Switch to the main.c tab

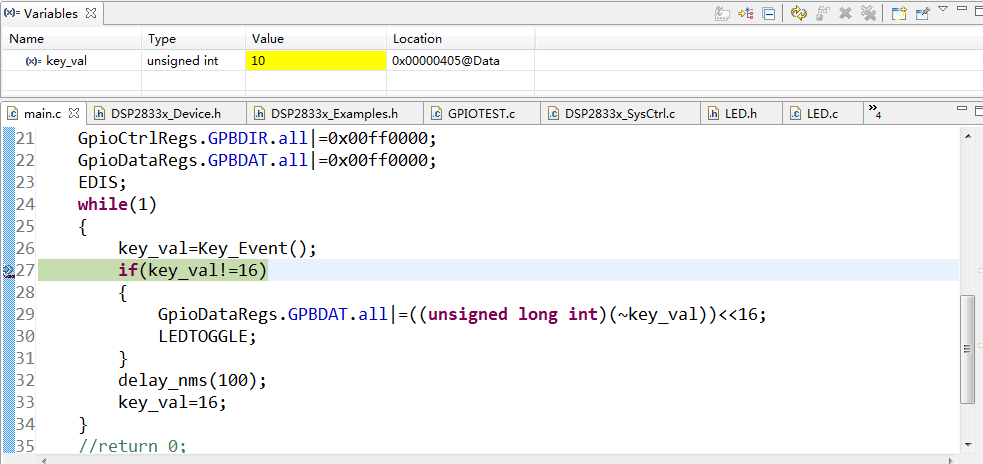tap(43, 113)
